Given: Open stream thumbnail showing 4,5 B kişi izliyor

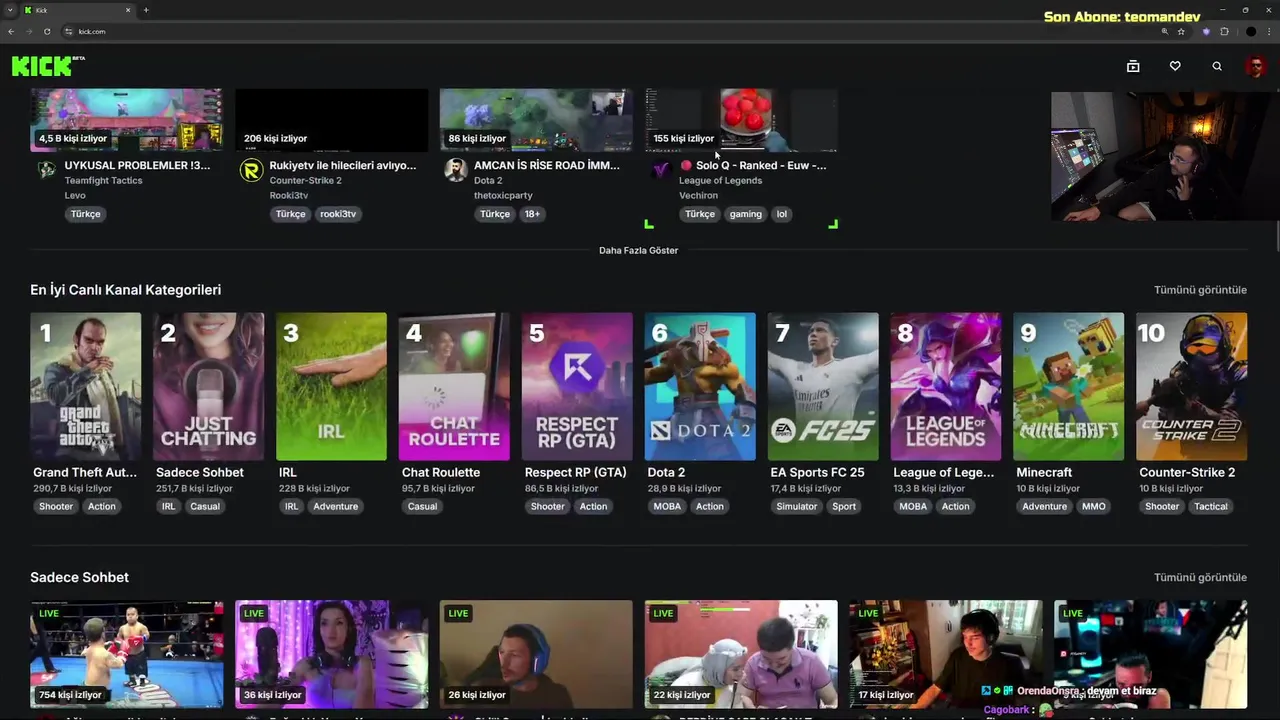Looking at the screenshot, I should click(126, 120).
